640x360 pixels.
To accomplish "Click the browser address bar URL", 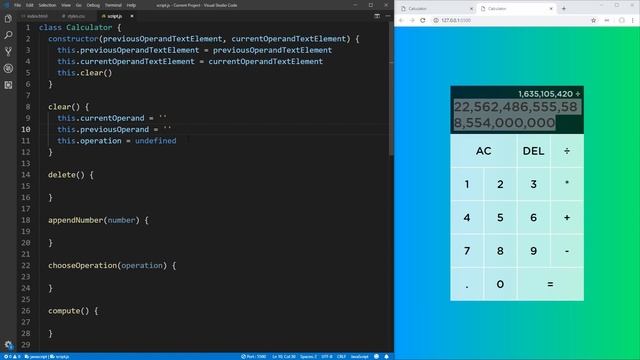I will [x=456, y=20].
